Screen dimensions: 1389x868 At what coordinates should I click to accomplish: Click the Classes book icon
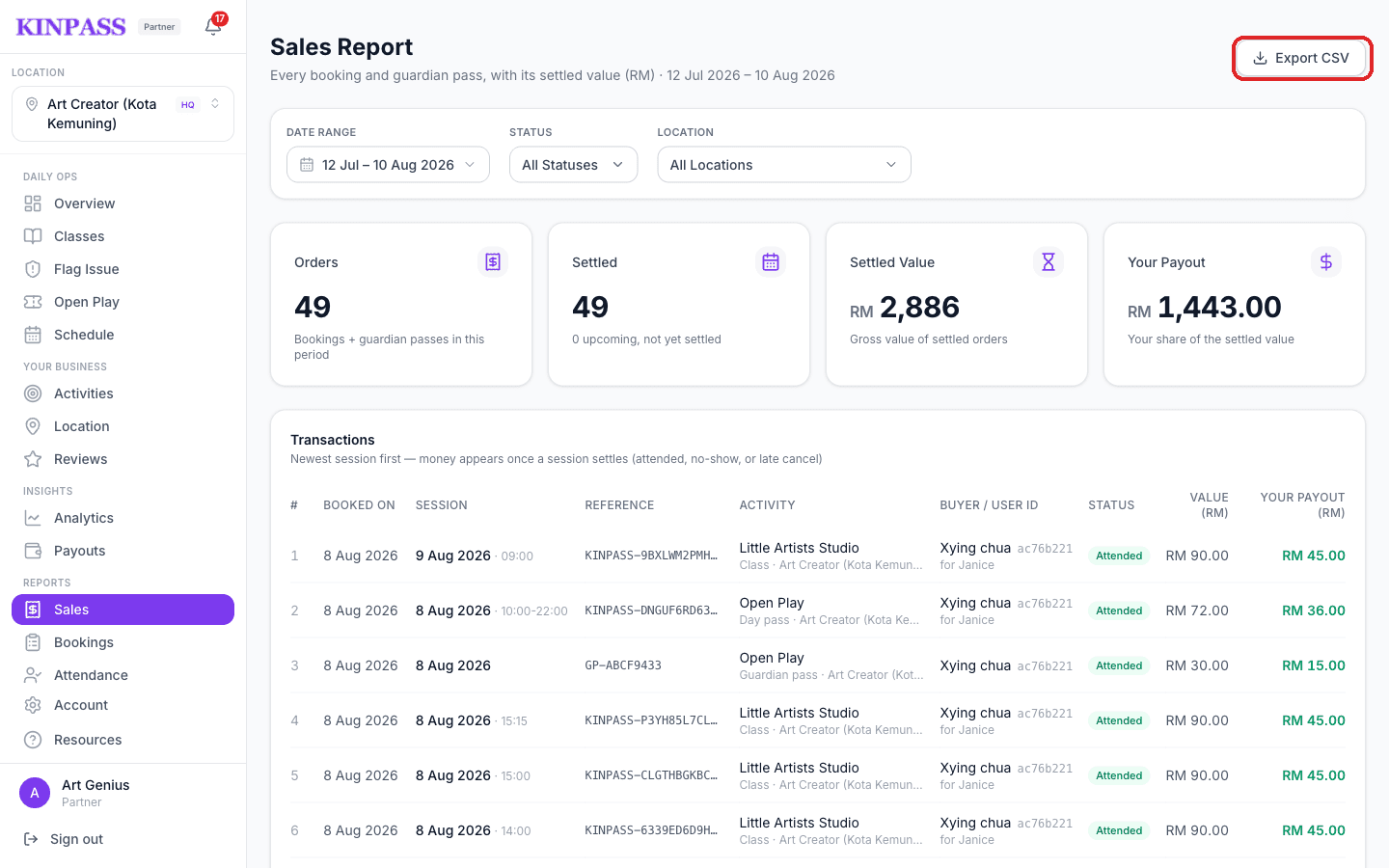tap(33, 236)
